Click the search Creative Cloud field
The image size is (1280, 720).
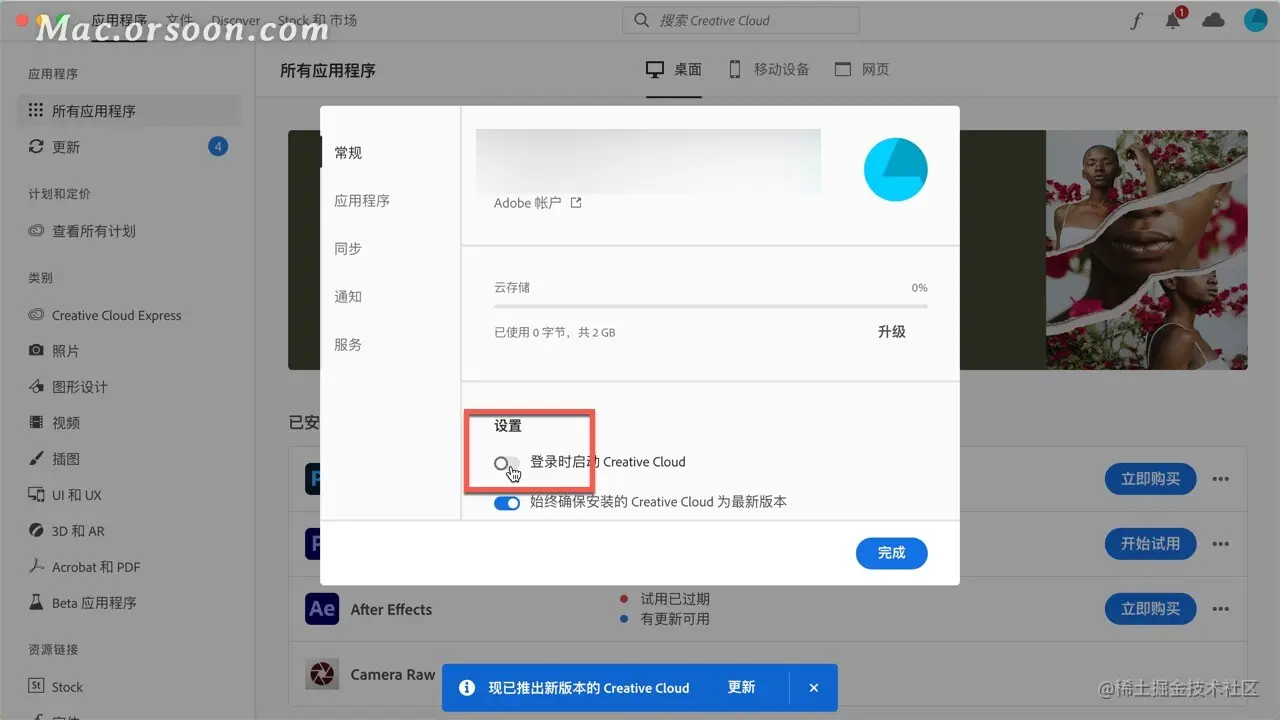click(741, 20)
